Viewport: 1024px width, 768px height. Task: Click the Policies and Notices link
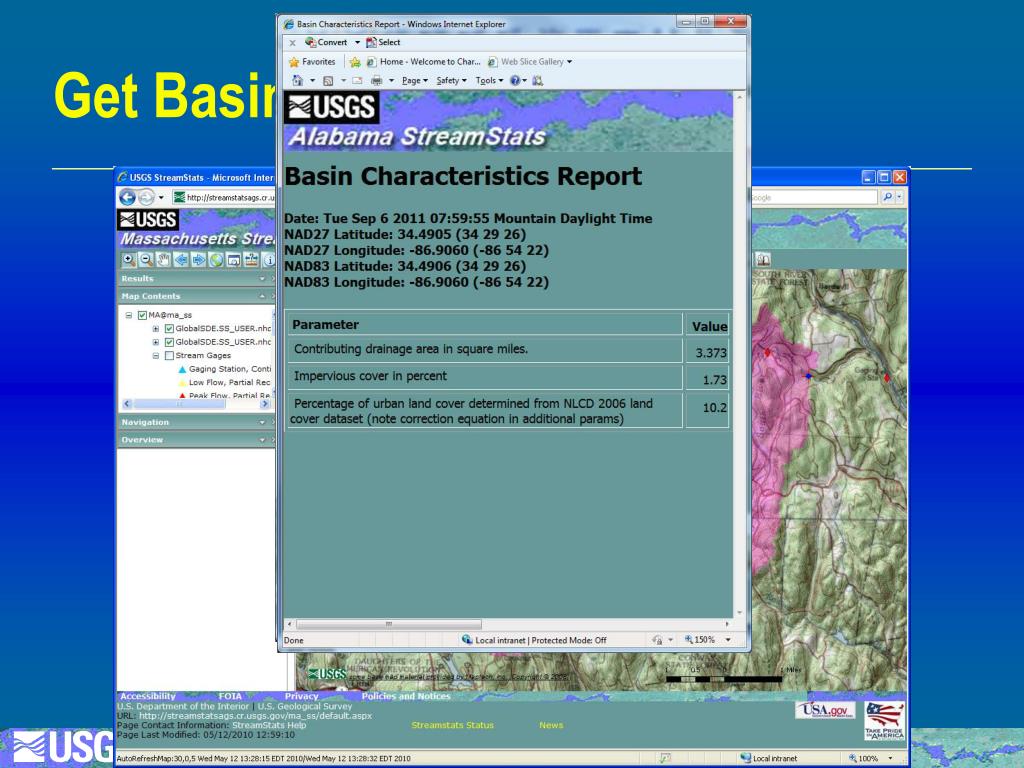pos(406,696)
